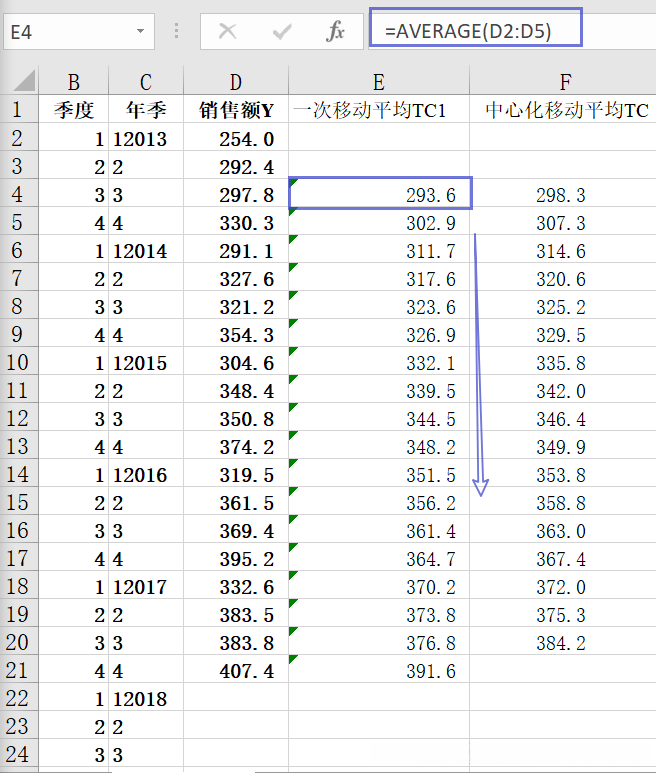Select moving average cell 370.2
656x773 pixels.
pyautogui.click(x=379, y=585)
